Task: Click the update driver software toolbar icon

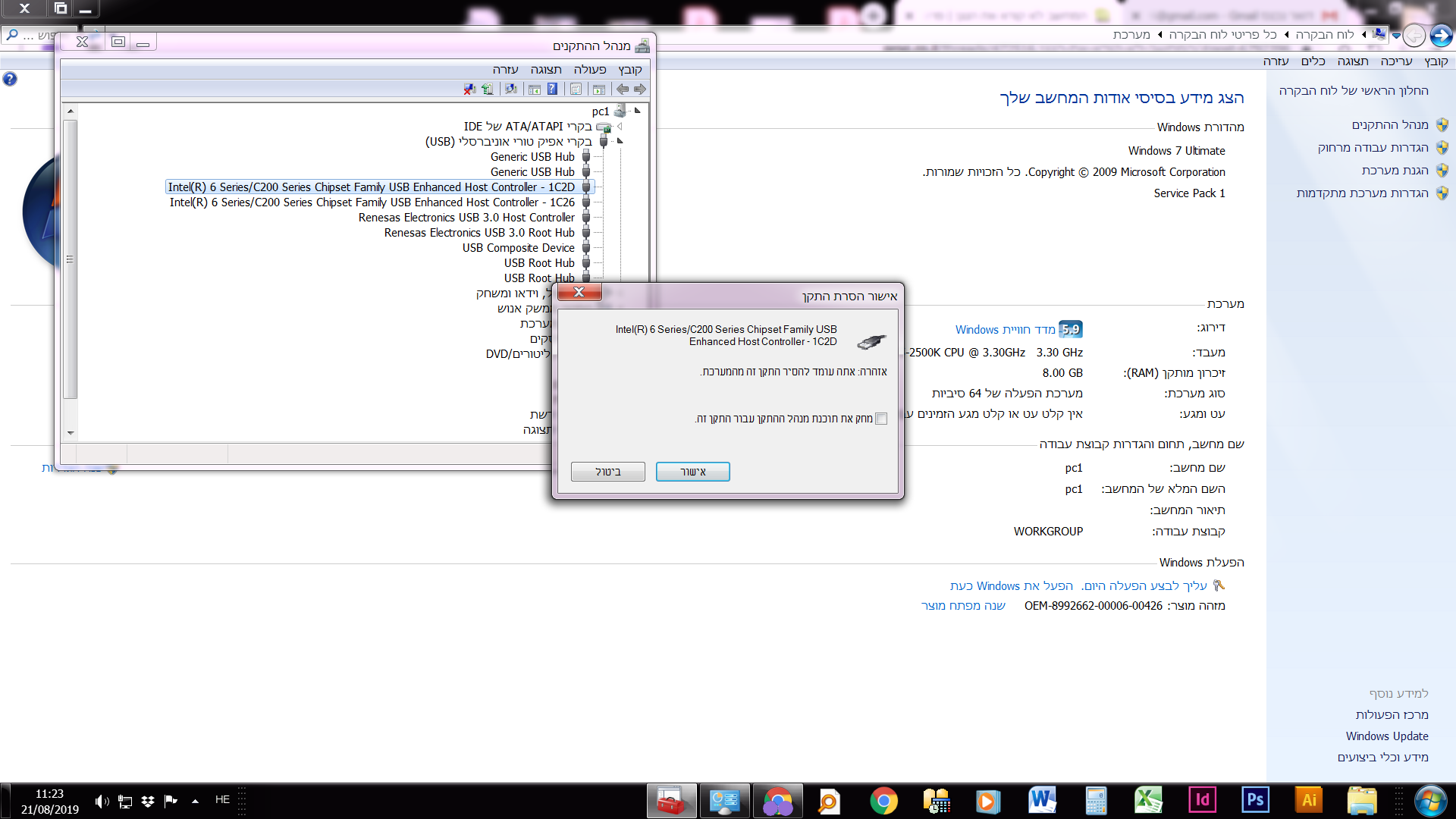Action: pos(487,89)
